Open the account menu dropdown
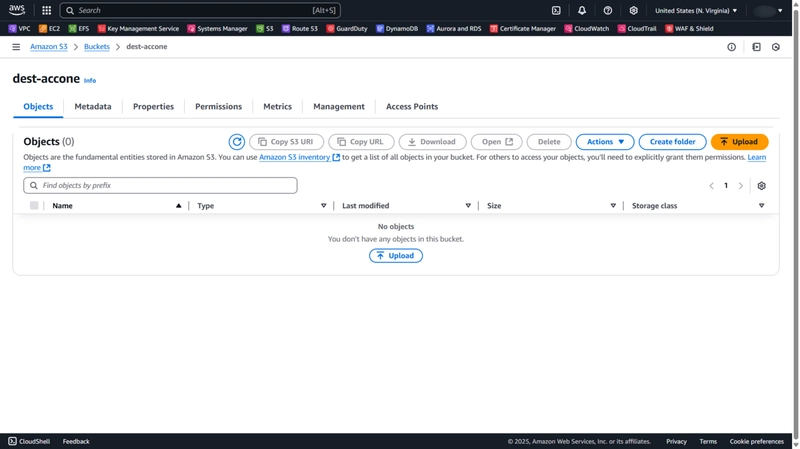This screenshot has height=449, width=800. coord(768,10)
